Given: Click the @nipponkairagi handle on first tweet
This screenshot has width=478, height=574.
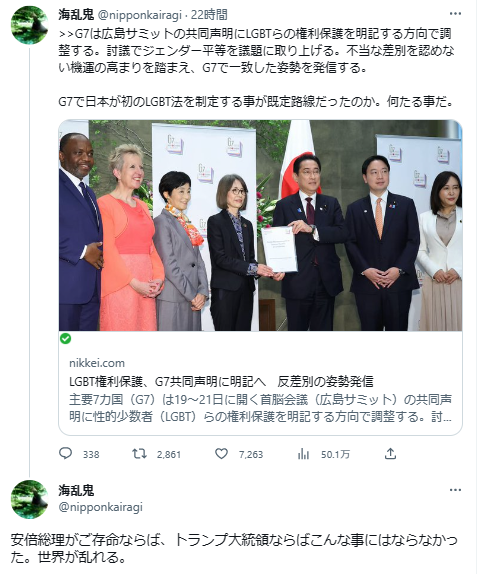Looking at the screenshot, I should 139,15.
